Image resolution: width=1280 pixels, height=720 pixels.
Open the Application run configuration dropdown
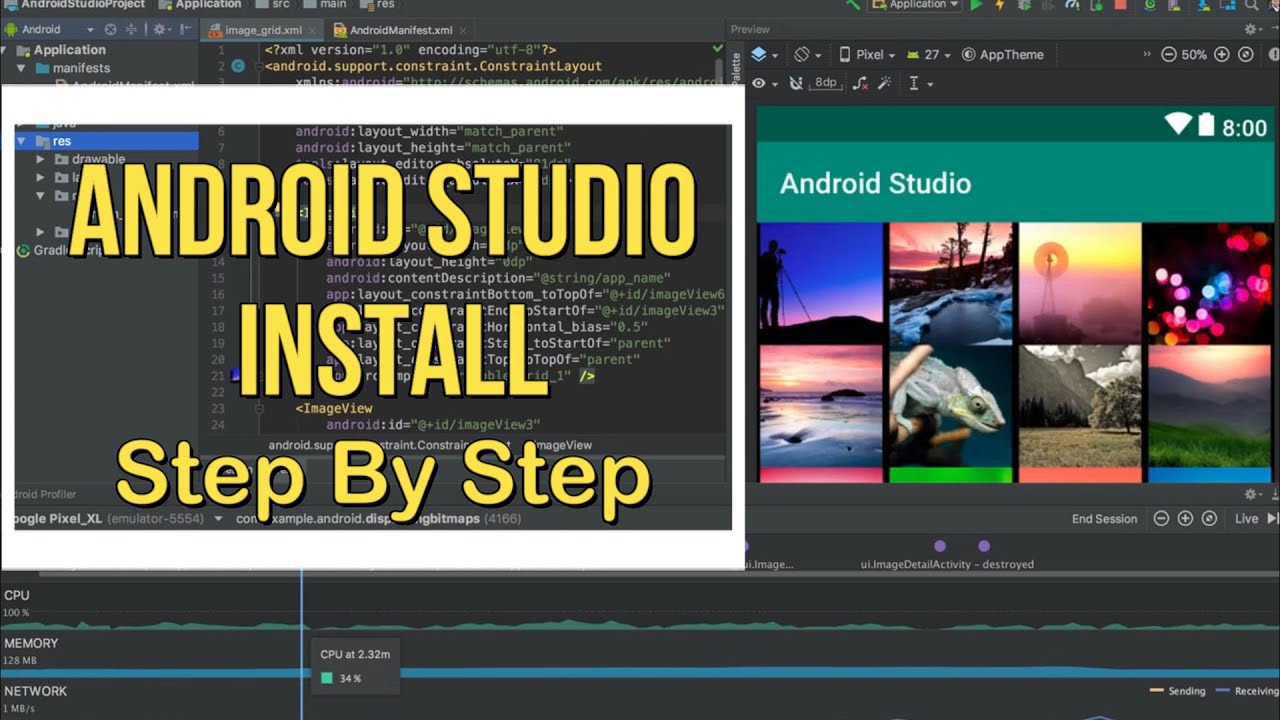point(915,5)
